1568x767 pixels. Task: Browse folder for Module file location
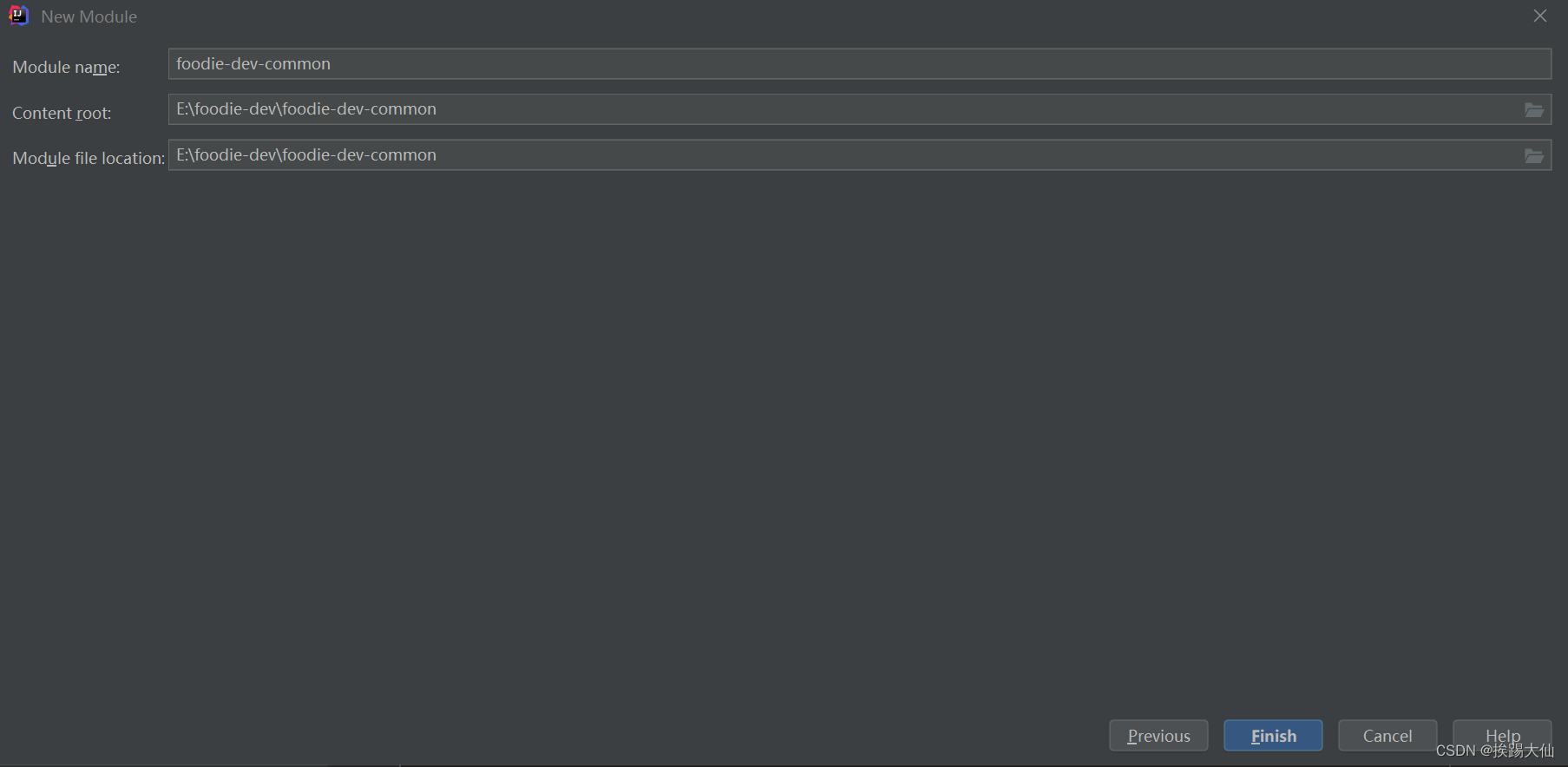tap(1534, 156)
